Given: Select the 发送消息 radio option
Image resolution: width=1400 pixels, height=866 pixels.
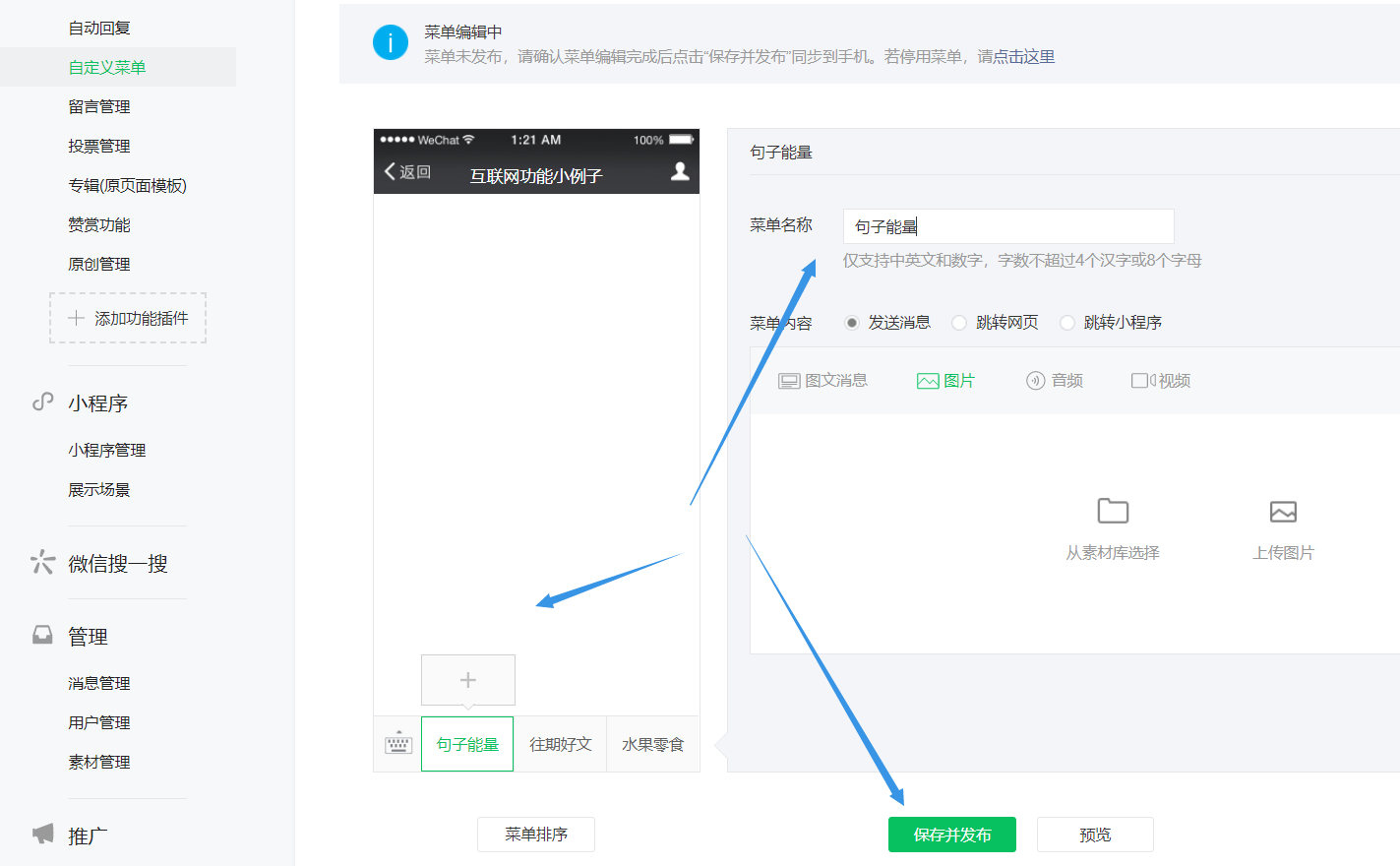Looking at the screenshot, I should tap(852, 323).
